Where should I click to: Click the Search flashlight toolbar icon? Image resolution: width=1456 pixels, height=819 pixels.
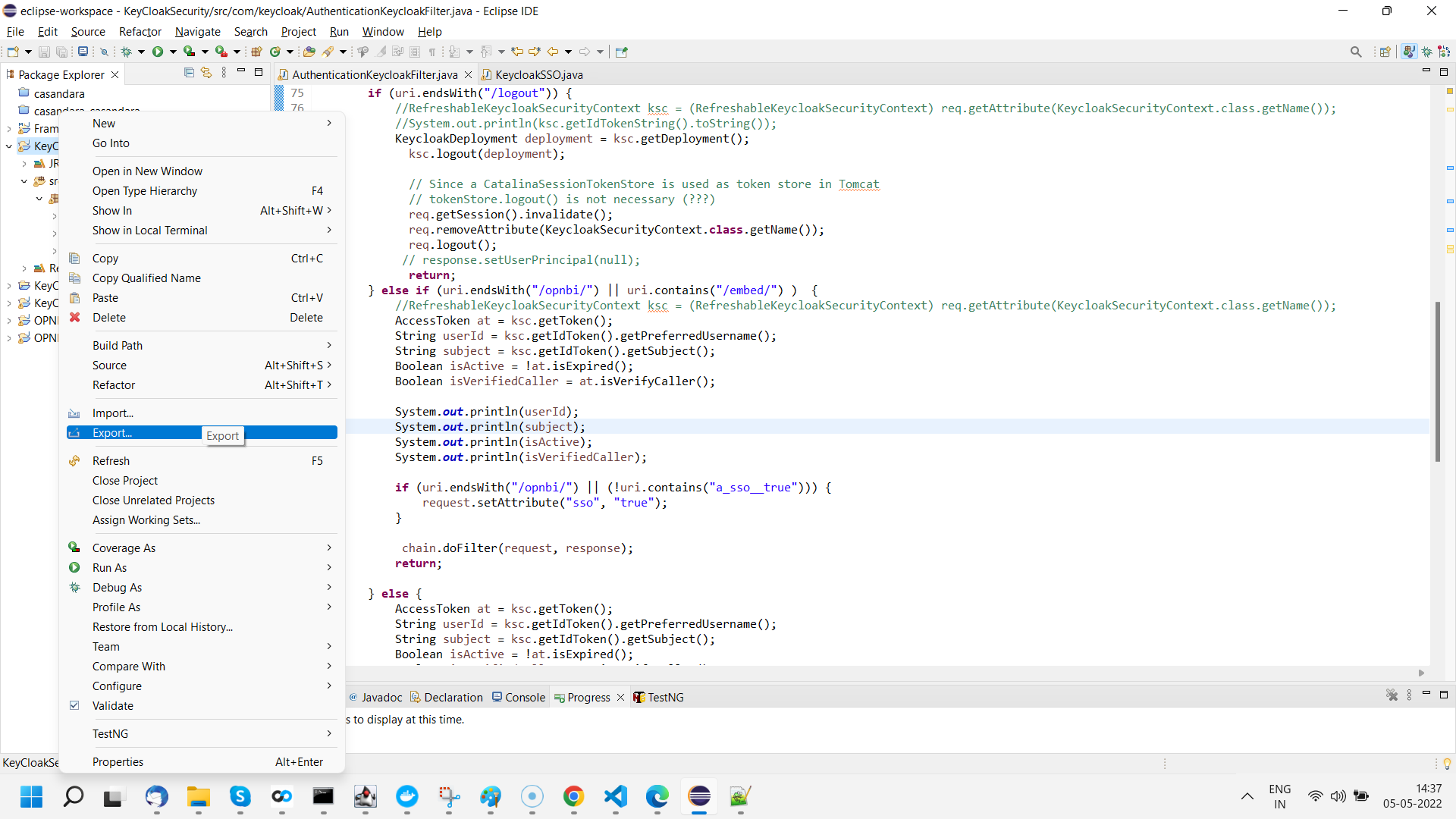tap(328, 52)
